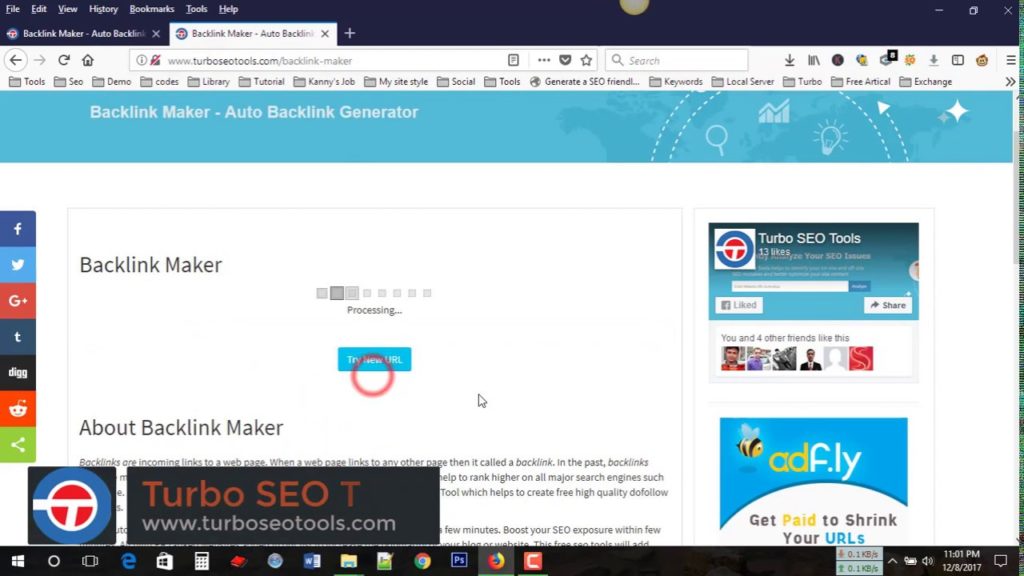The width and height of the screenshot is (1024, 576).
Task: Open the Edit menu
Action: [39, 9]
